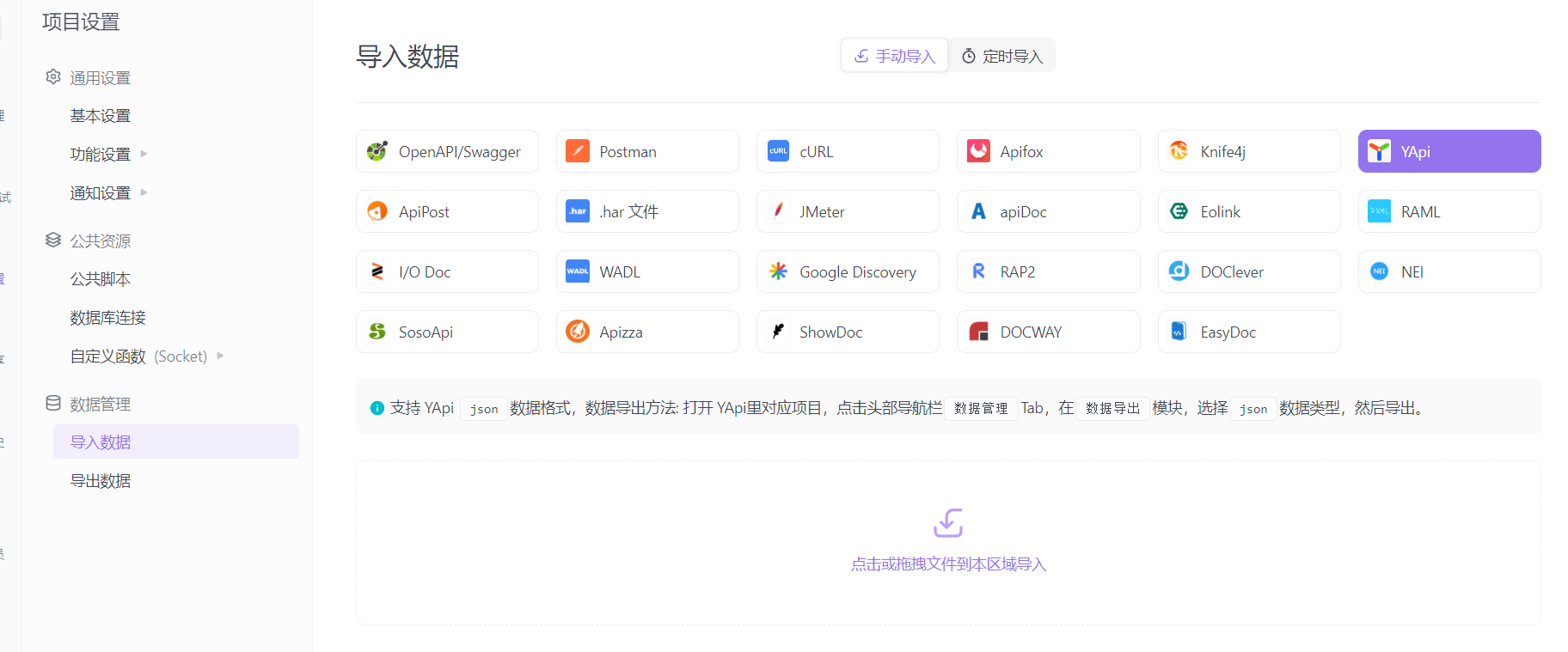Click the Google Discovery star icon
The image size is (1568, 652).
pyautogui.click(x=778, y=271)
